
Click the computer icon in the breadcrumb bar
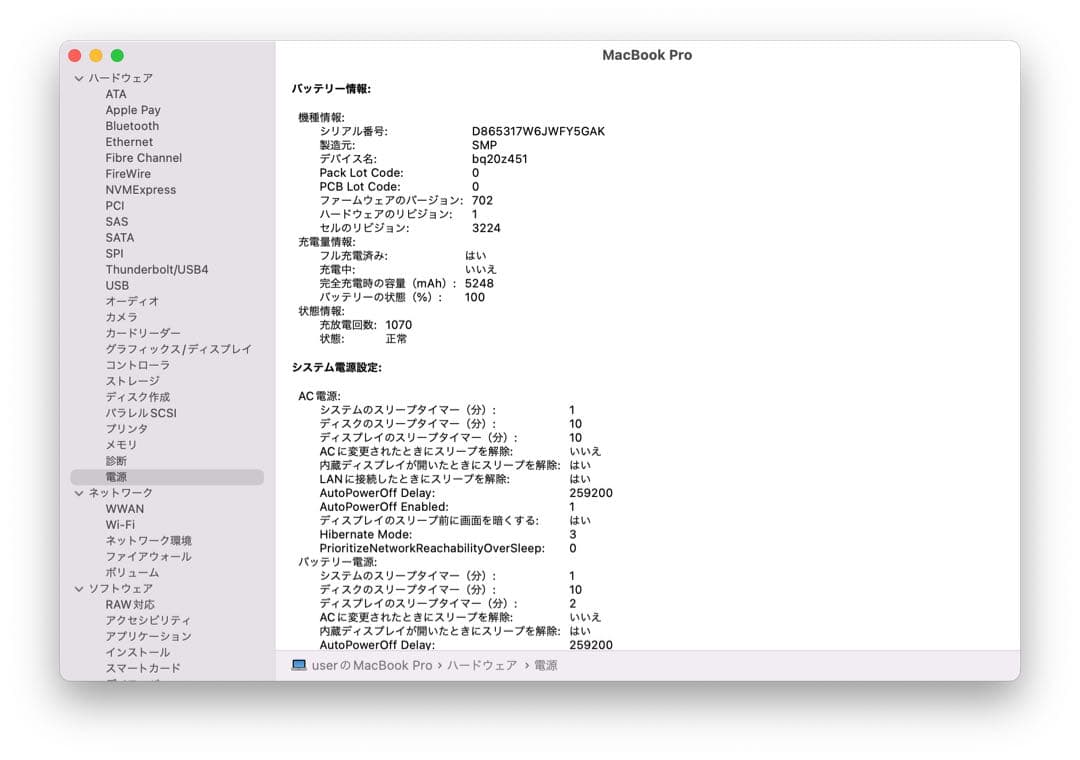tap(297, 665)
